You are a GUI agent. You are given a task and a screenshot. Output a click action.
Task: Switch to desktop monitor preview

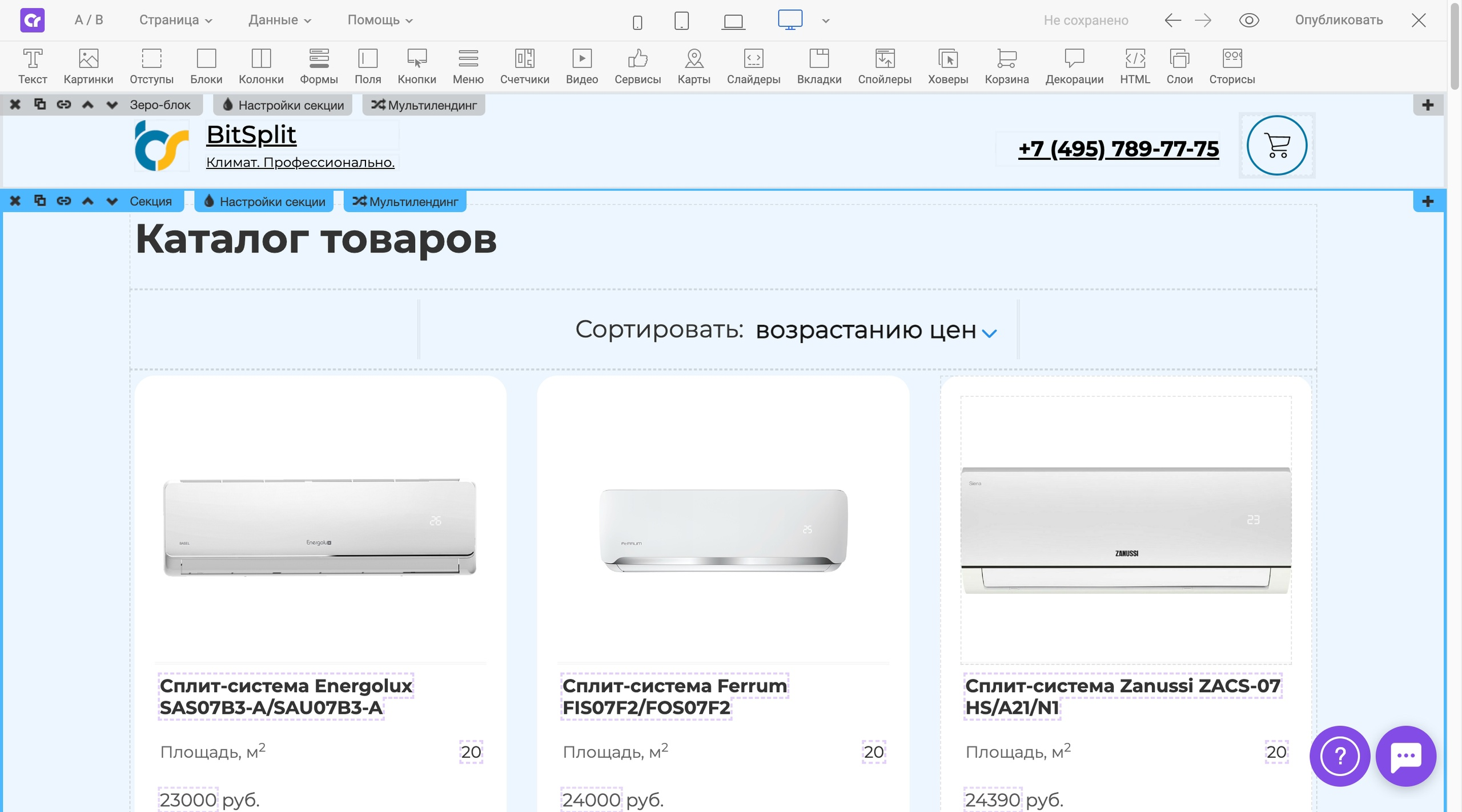[790, 20]
